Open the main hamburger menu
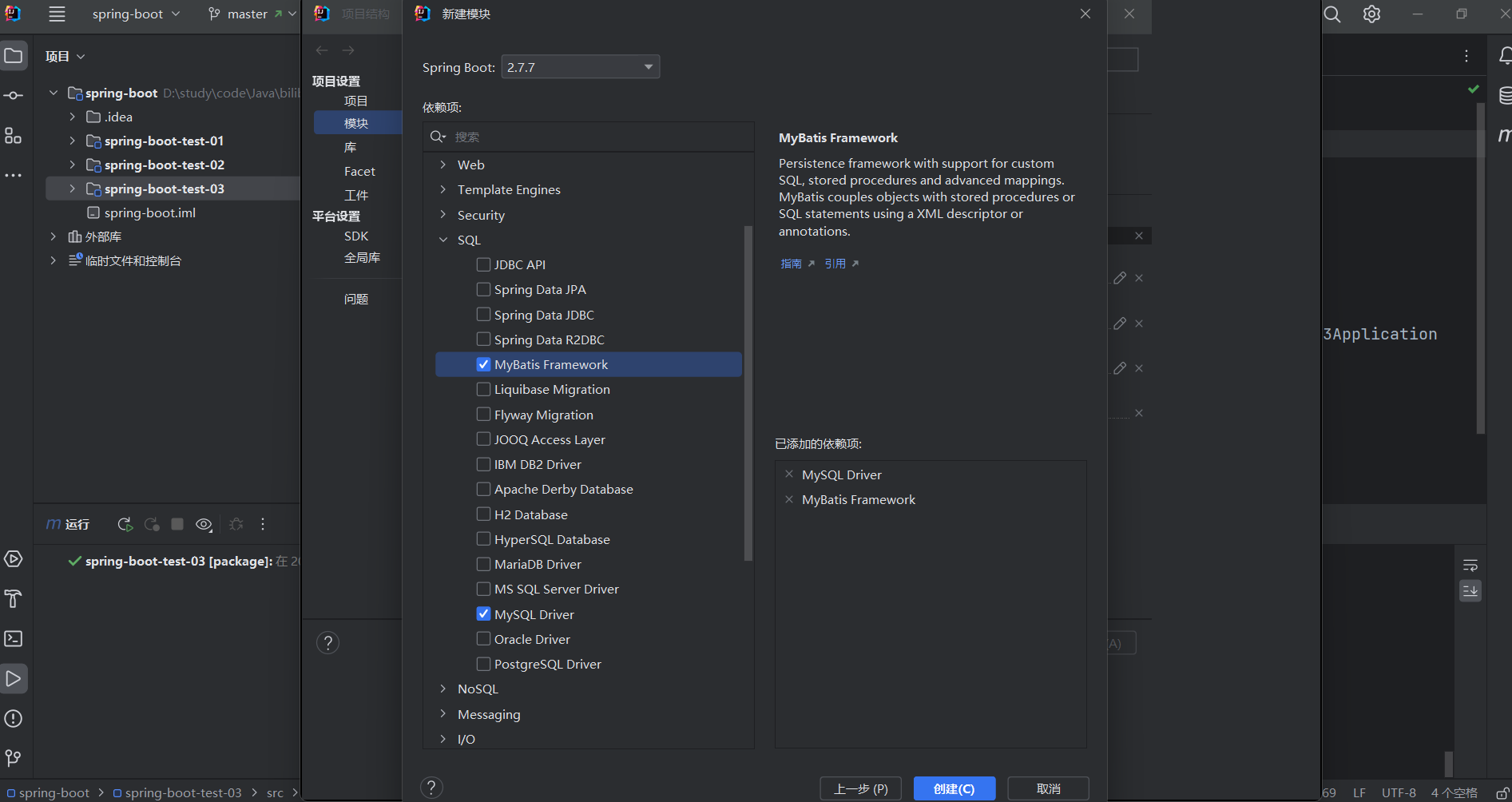1512x802 pixels. coord(57,14)
